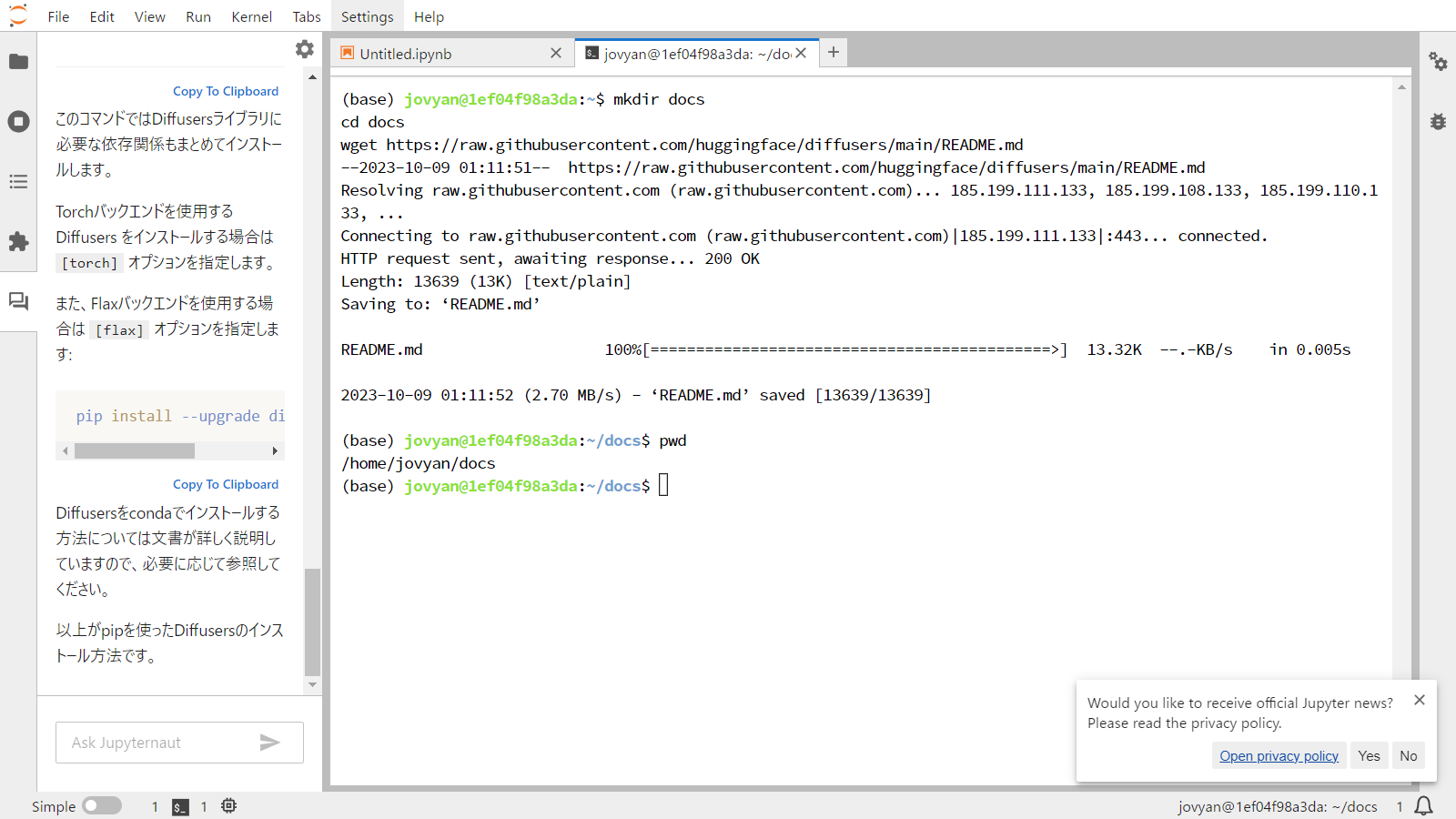
Task: Open the File Browser sidebar icon
Action: 18,62
